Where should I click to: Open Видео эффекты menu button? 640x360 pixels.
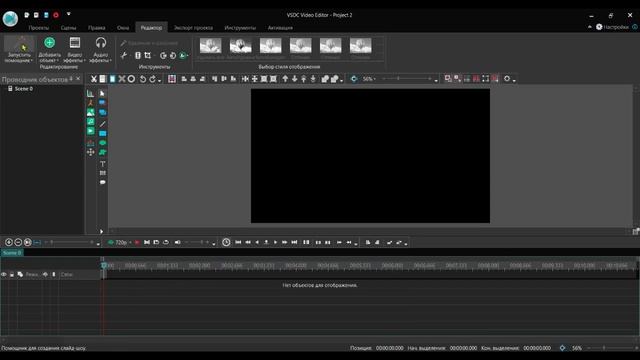point(75,49)
